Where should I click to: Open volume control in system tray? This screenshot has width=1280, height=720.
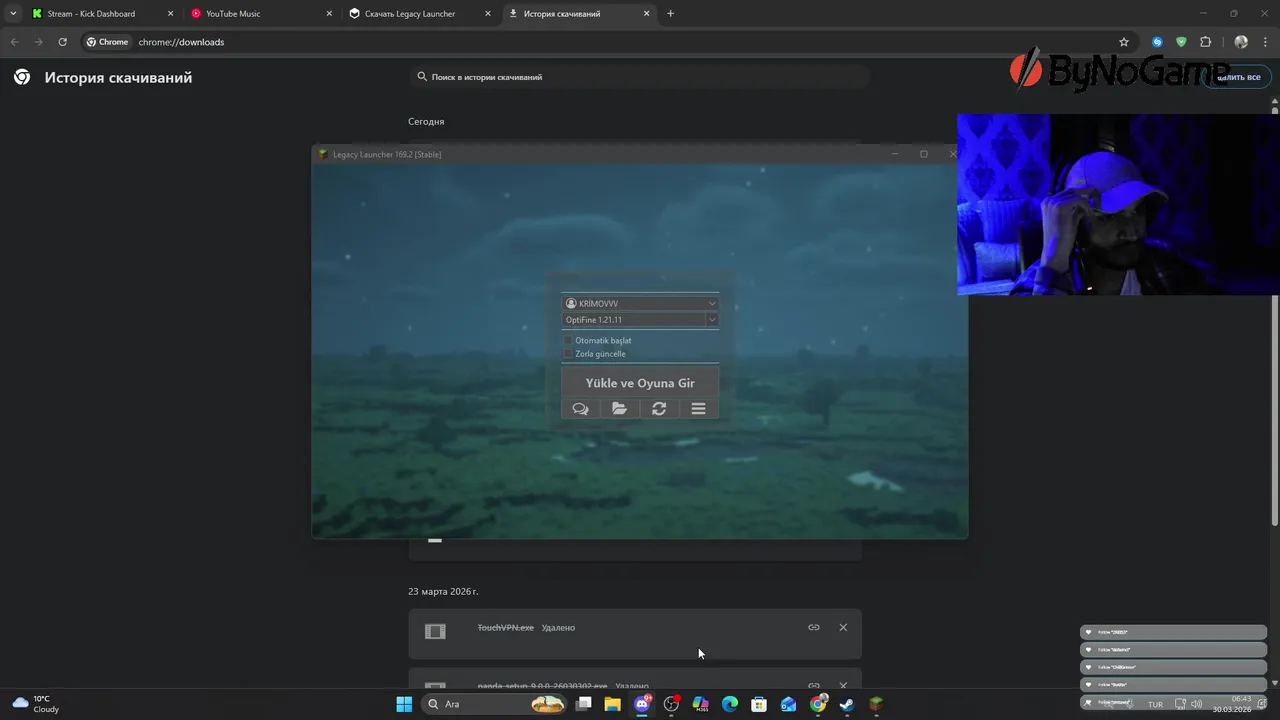tap(1197, 704)
